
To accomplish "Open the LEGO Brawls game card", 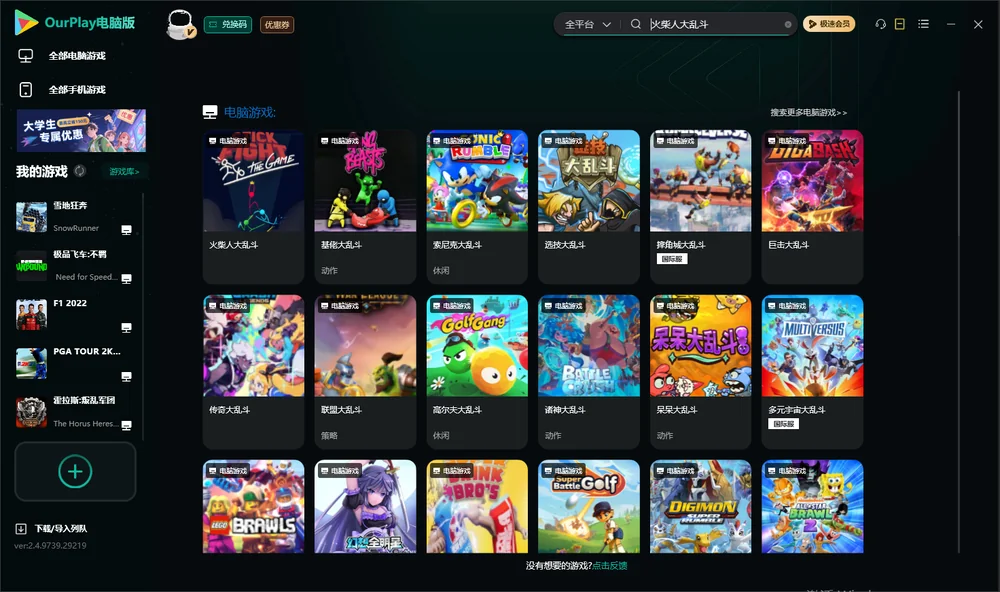I will (253, 507).
